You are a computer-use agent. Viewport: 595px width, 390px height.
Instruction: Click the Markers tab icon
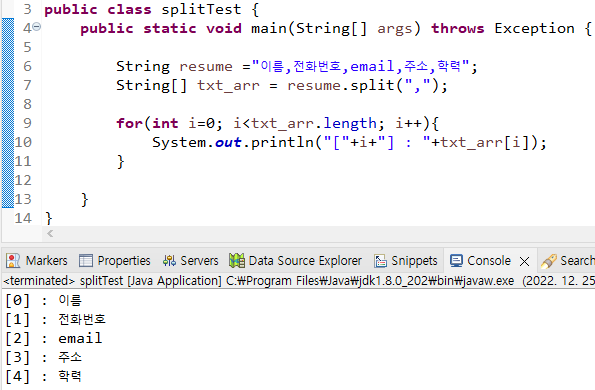click(13, 261)
